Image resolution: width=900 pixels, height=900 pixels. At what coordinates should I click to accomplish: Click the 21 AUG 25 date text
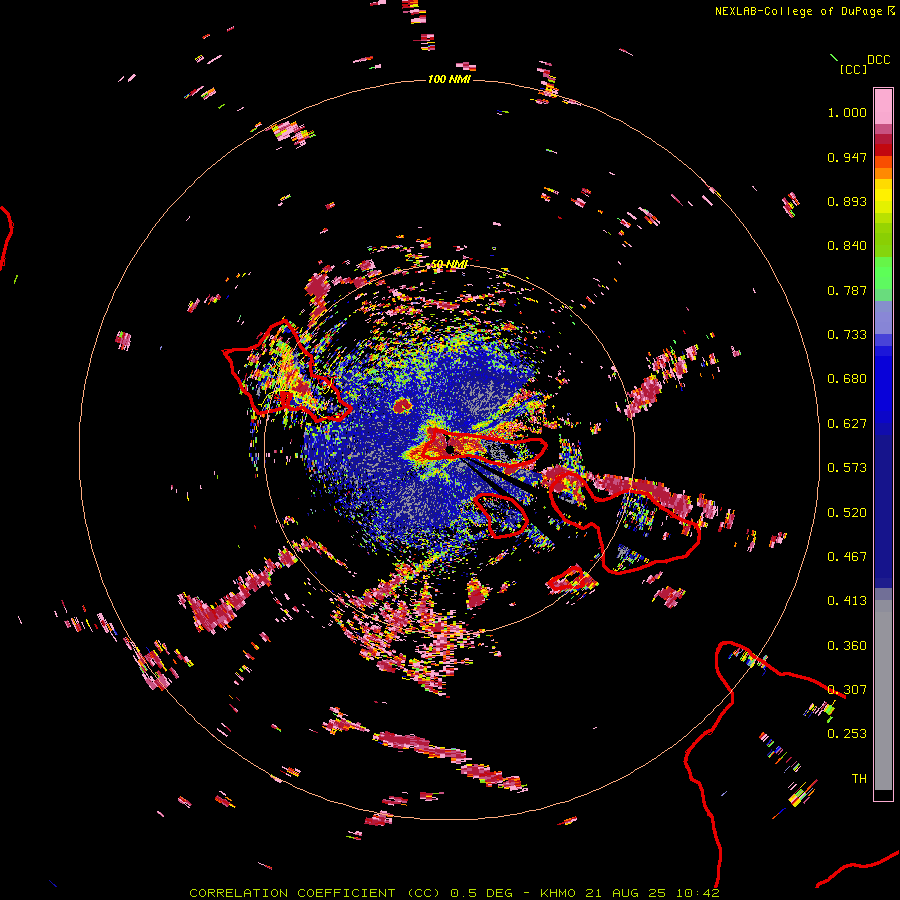[x=625, y=893]
